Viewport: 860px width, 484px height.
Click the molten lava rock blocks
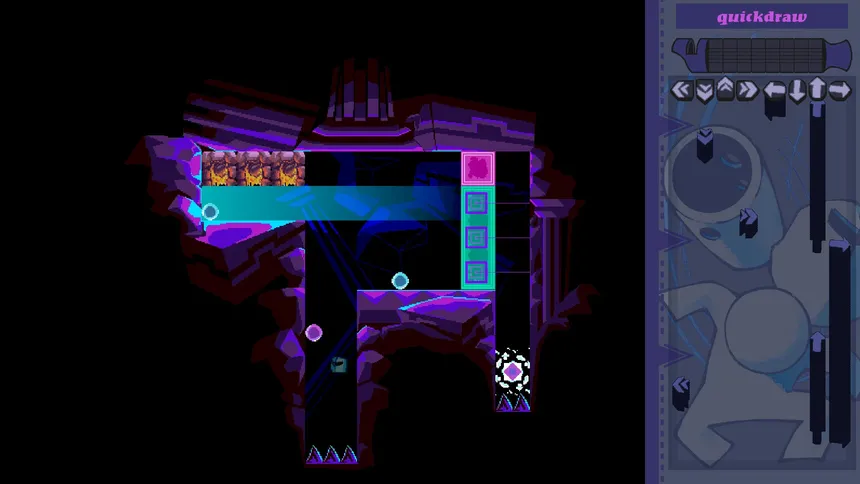pyautogui.click(x=253, y=169)
